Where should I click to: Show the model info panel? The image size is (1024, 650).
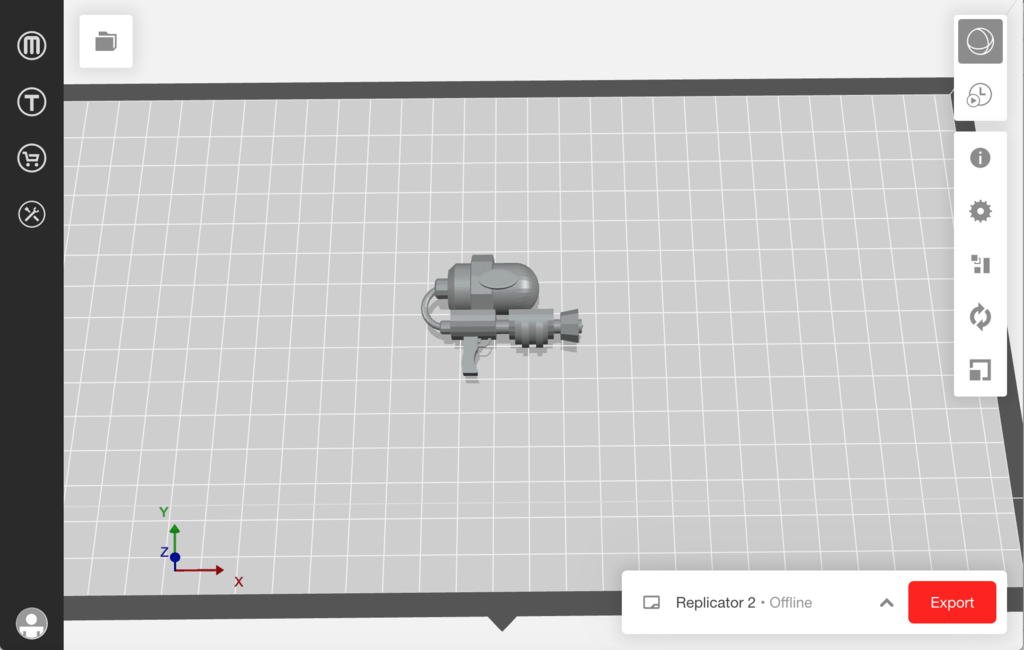pyautogui.click(x=980, y=157)
